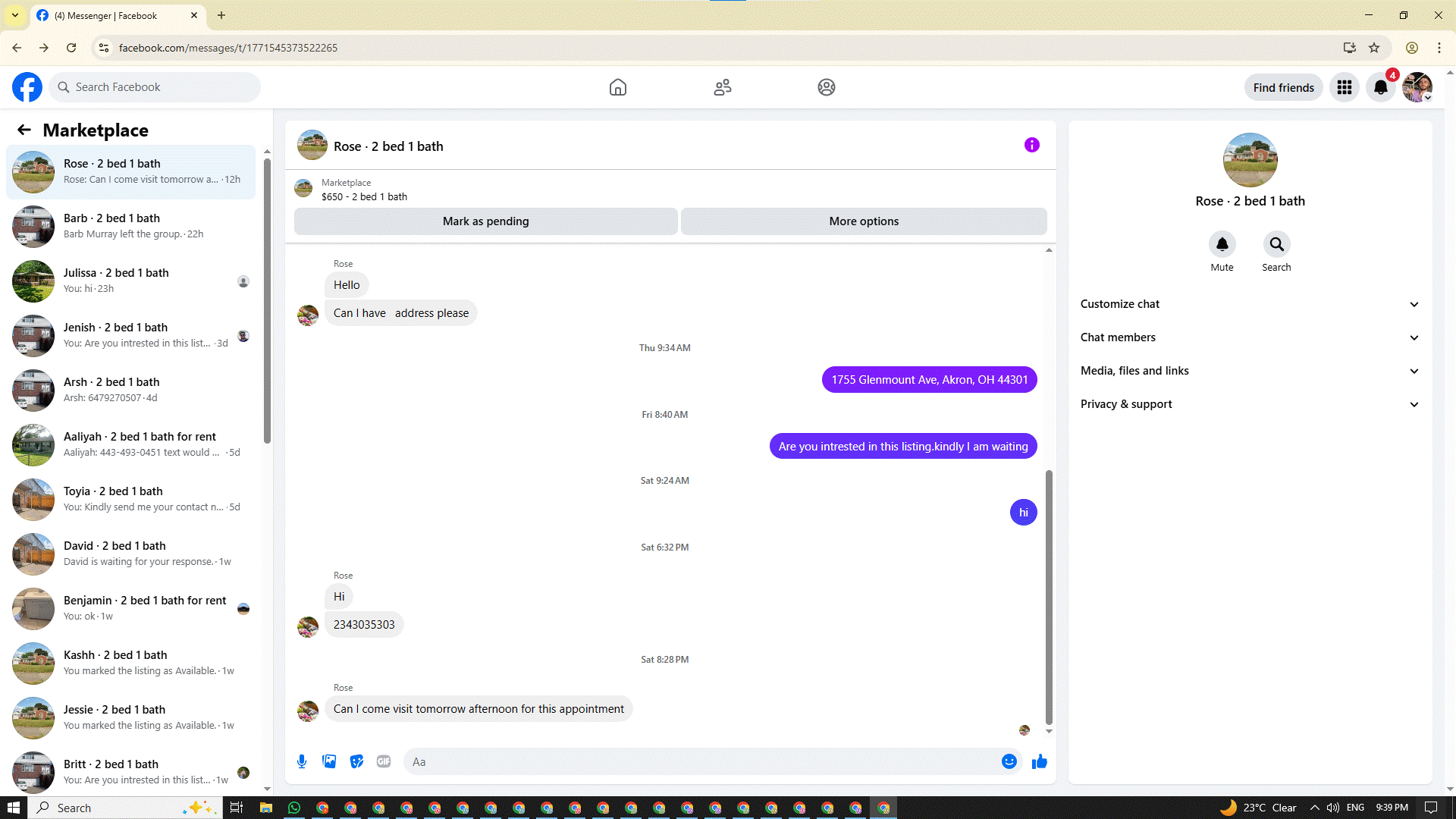The width and height of the screenshot is (1456, 819).
Task: Expand the Customize chat section
Action: pos(1250,304)
